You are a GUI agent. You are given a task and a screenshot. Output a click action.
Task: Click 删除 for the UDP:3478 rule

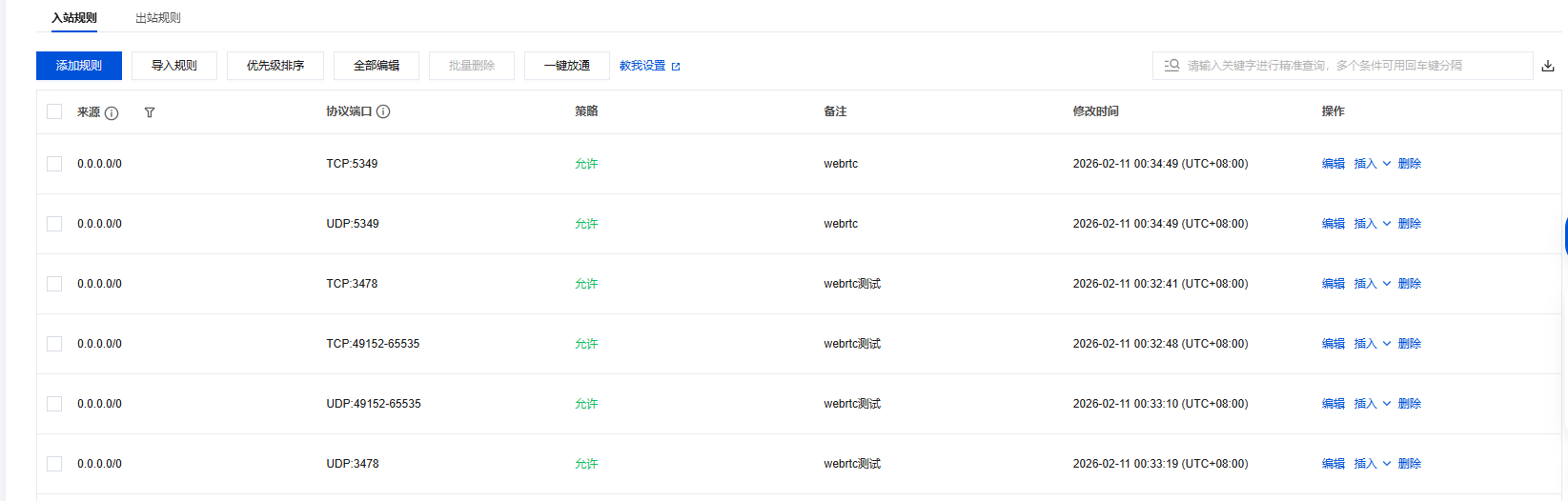point(1409,464)
